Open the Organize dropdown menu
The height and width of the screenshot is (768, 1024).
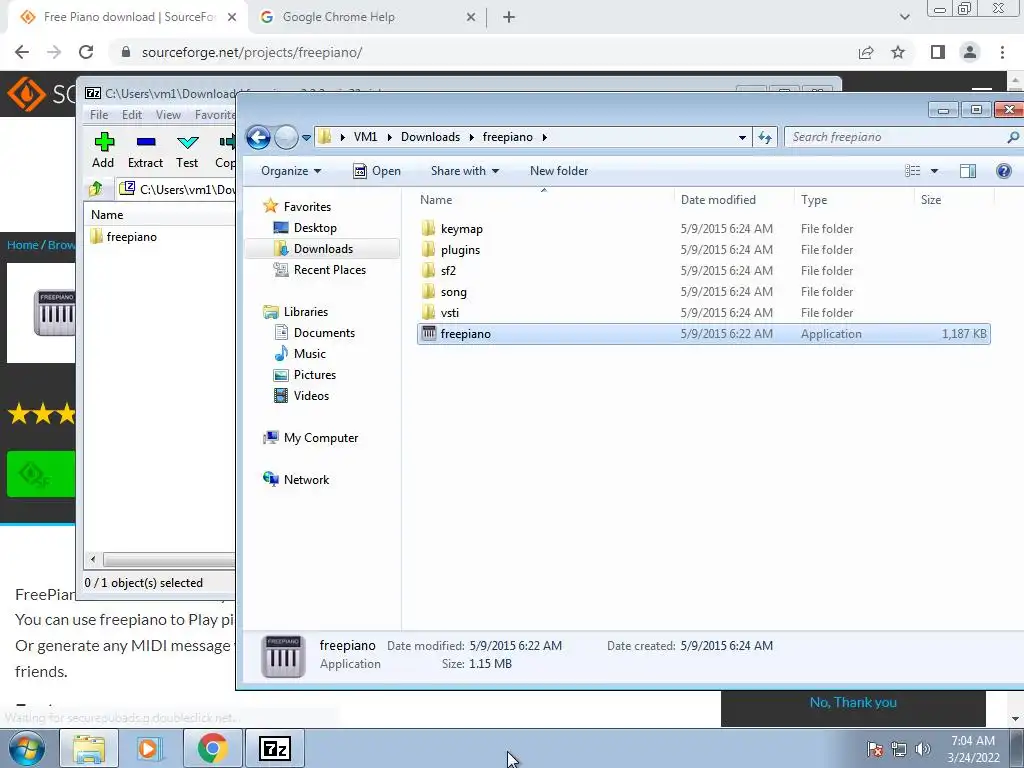click(x=291, y=171)
